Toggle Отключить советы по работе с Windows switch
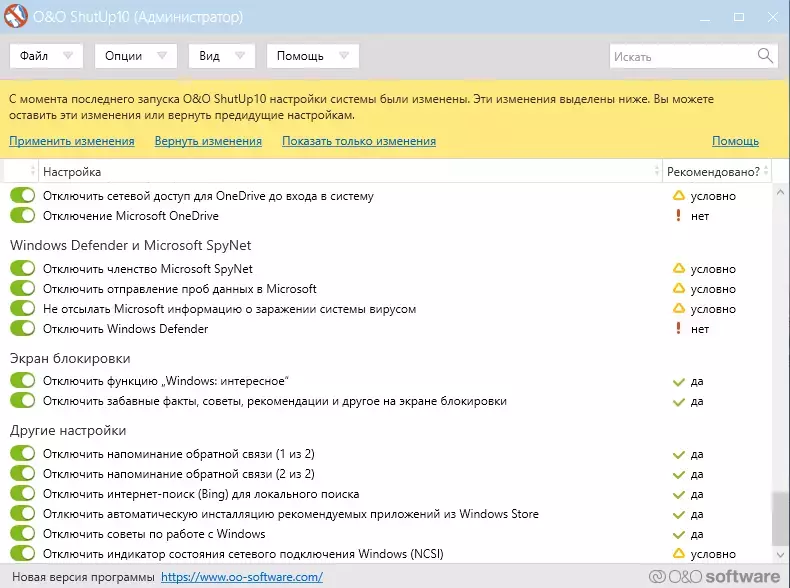Screen dimensions: 790x588 [23, 534]
